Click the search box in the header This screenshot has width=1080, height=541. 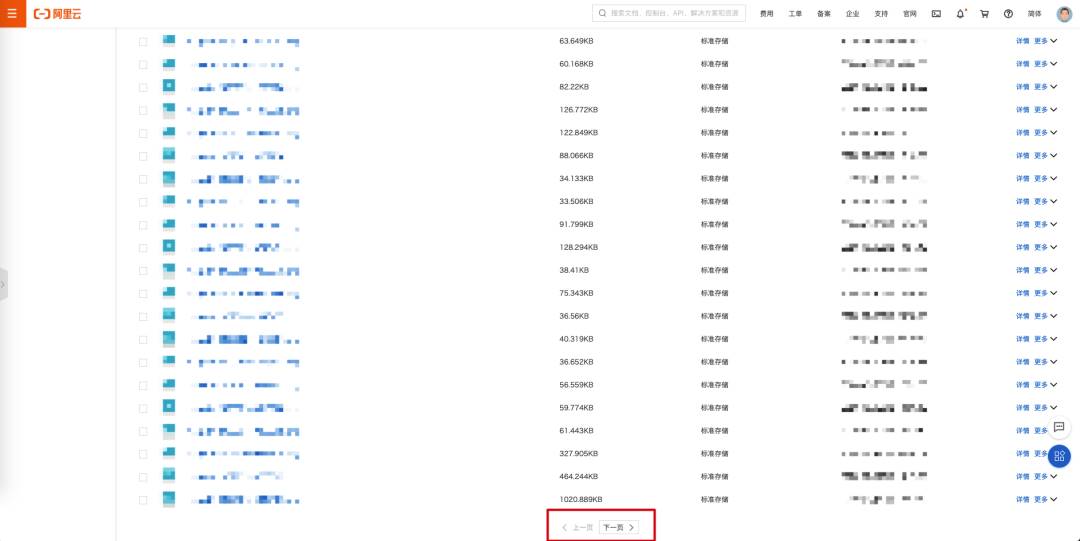point(669,13)
